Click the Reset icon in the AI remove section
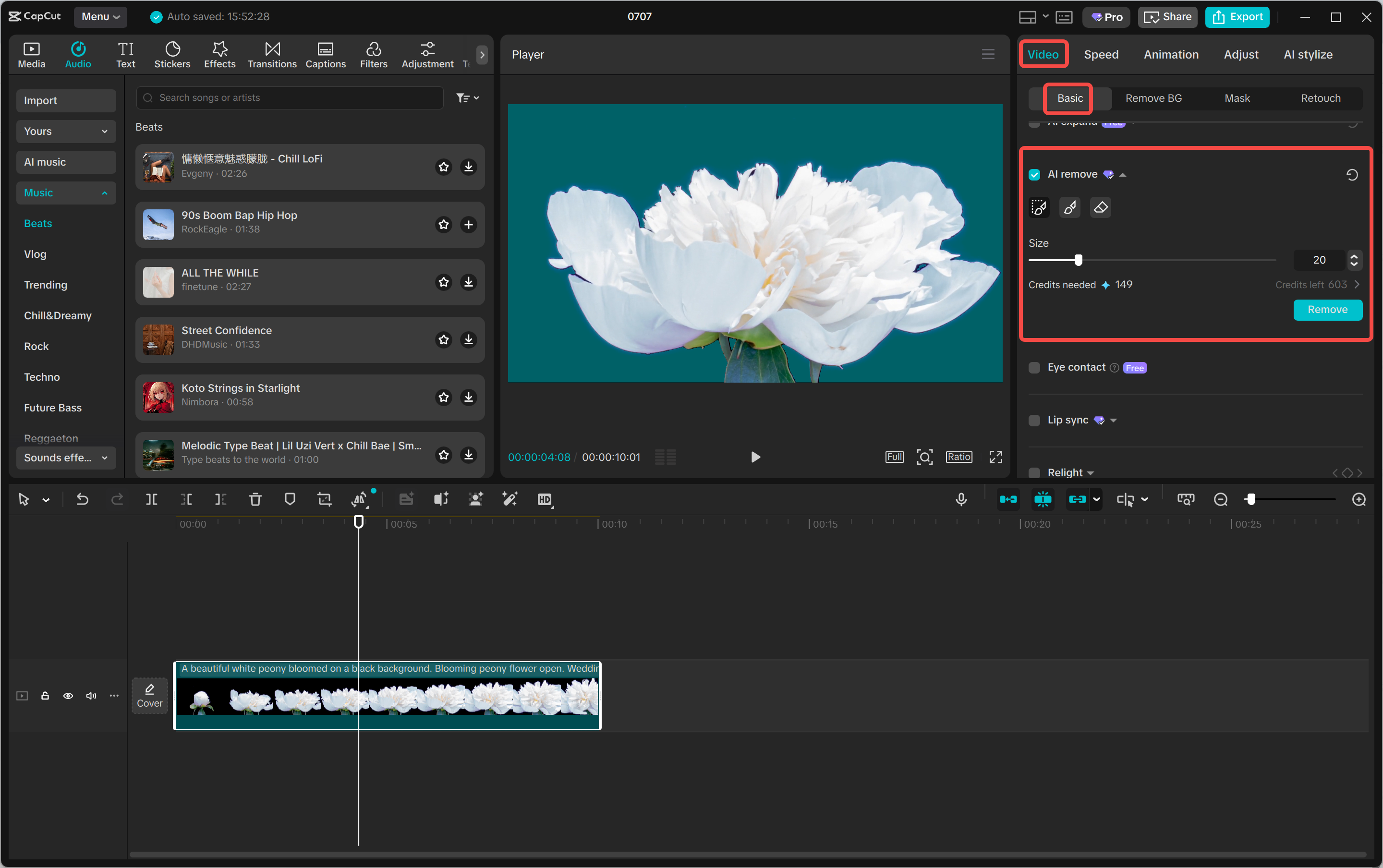Screen dimensions: 1383x868 (x=1352, y=175)
